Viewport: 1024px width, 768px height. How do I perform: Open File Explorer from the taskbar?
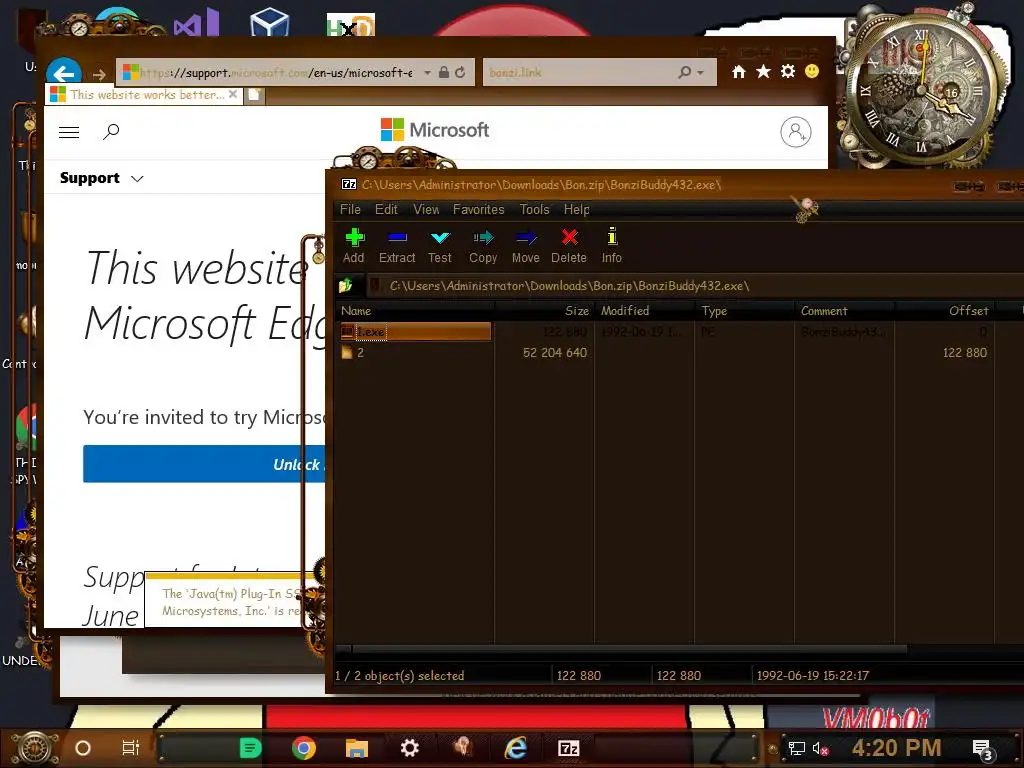357,748
